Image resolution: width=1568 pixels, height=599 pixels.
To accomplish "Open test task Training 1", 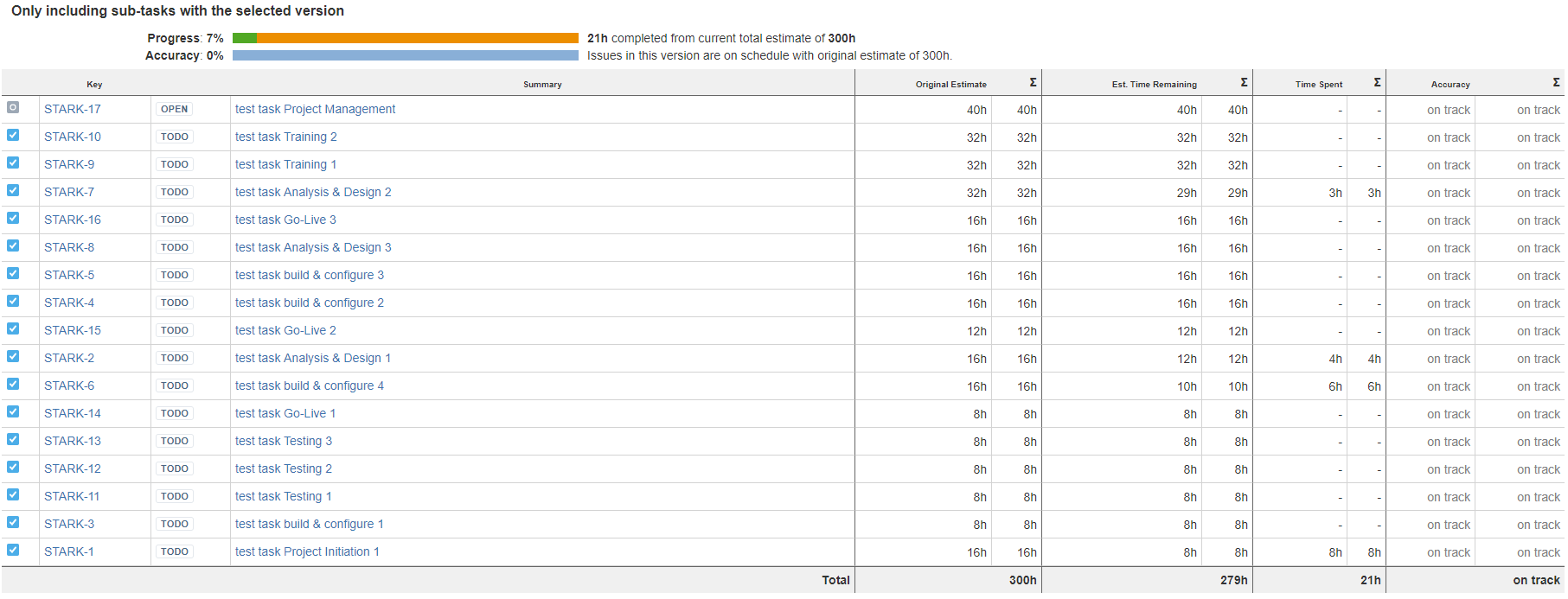I will (286, 164).
